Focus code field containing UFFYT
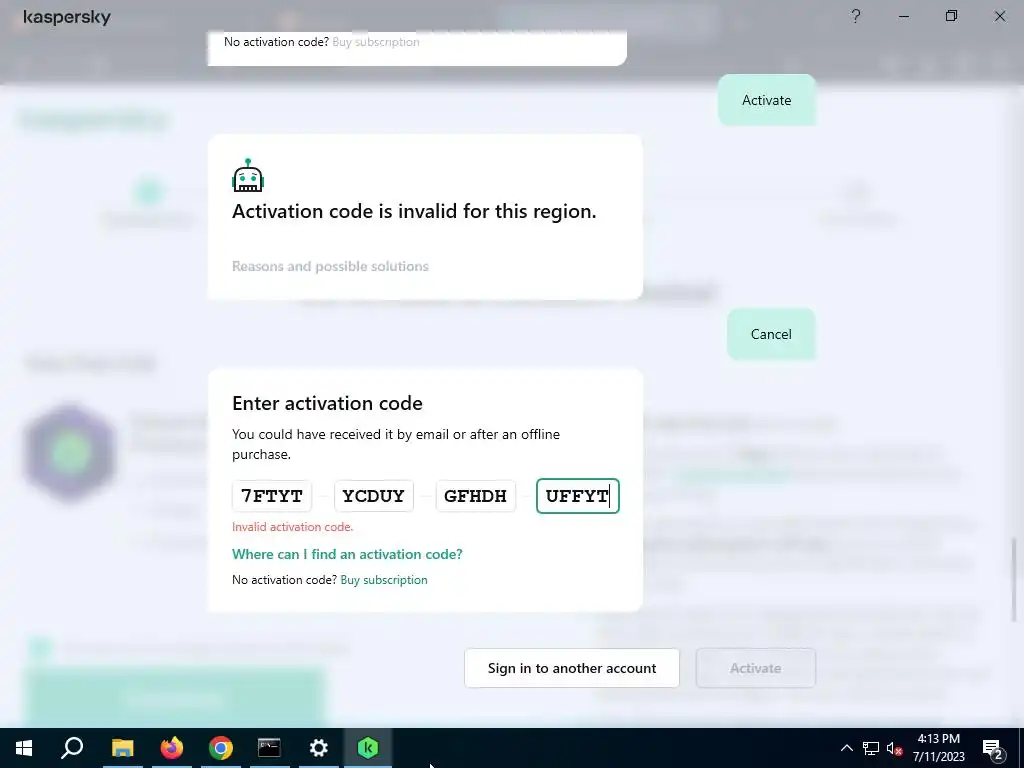 (x=577, y=496)
